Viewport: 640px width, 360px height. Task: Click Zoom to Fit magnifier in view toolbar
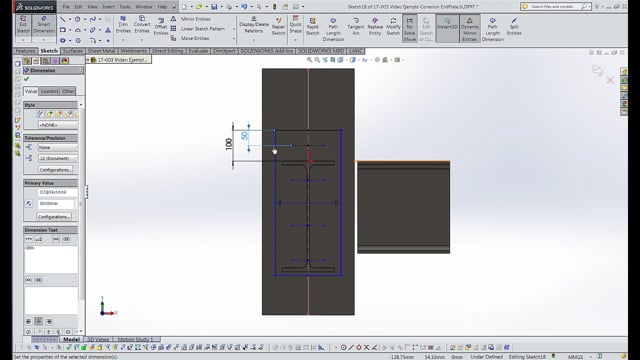coord(309,60)
